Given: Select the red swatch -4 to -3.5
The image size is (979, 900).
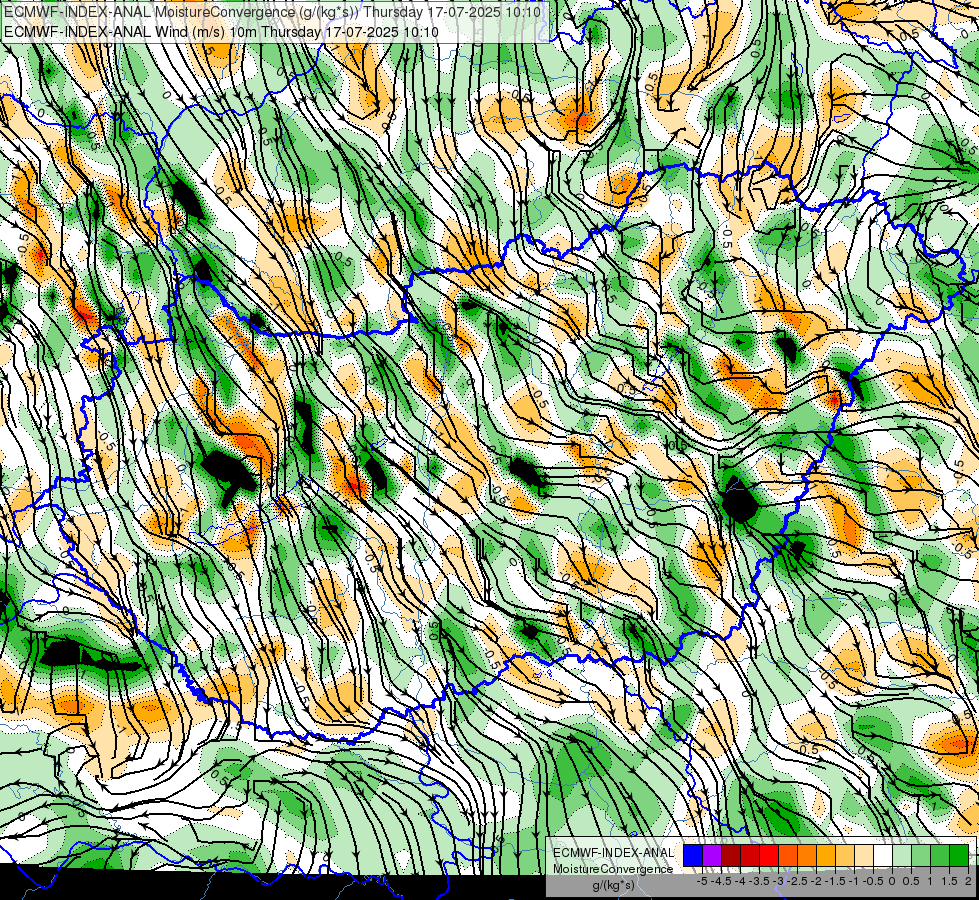Looking at the screenshot, I should 750,856.
